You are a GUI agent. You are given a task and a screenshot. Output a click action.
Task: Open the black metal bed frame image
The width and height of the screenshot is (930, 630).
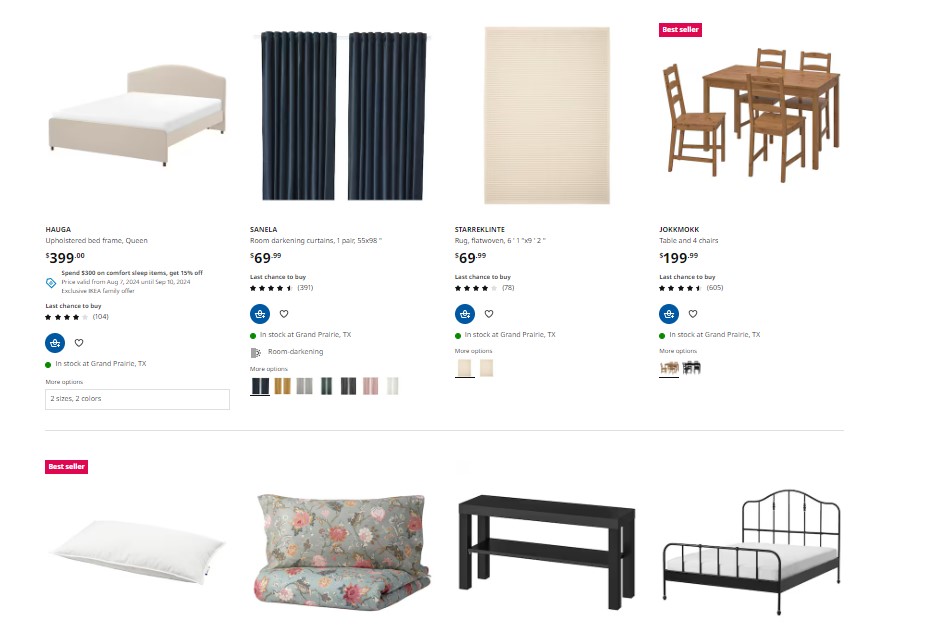[x=751, y=552]
